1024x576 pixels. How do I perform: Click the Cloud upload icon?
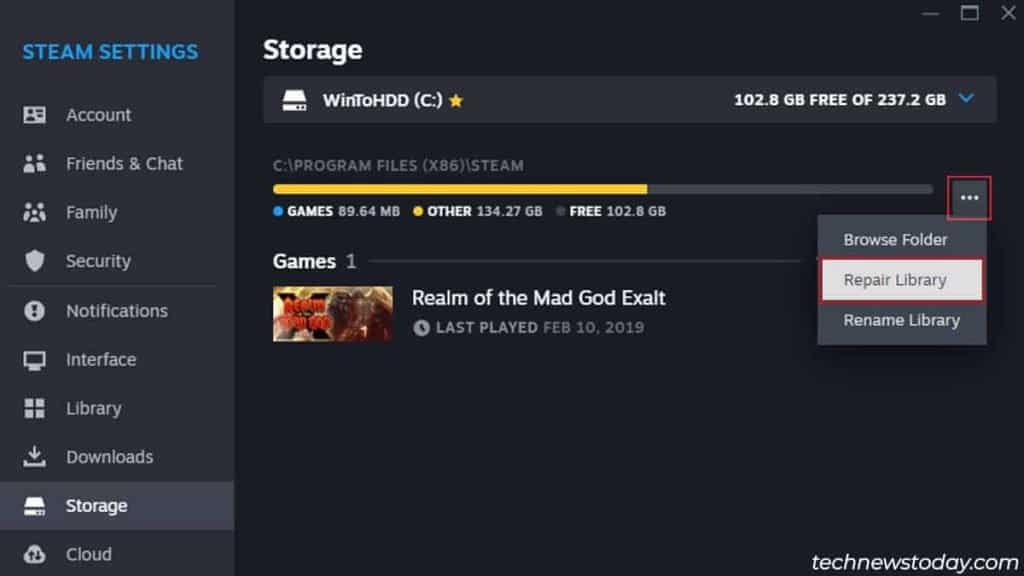[x=35, y=554]
